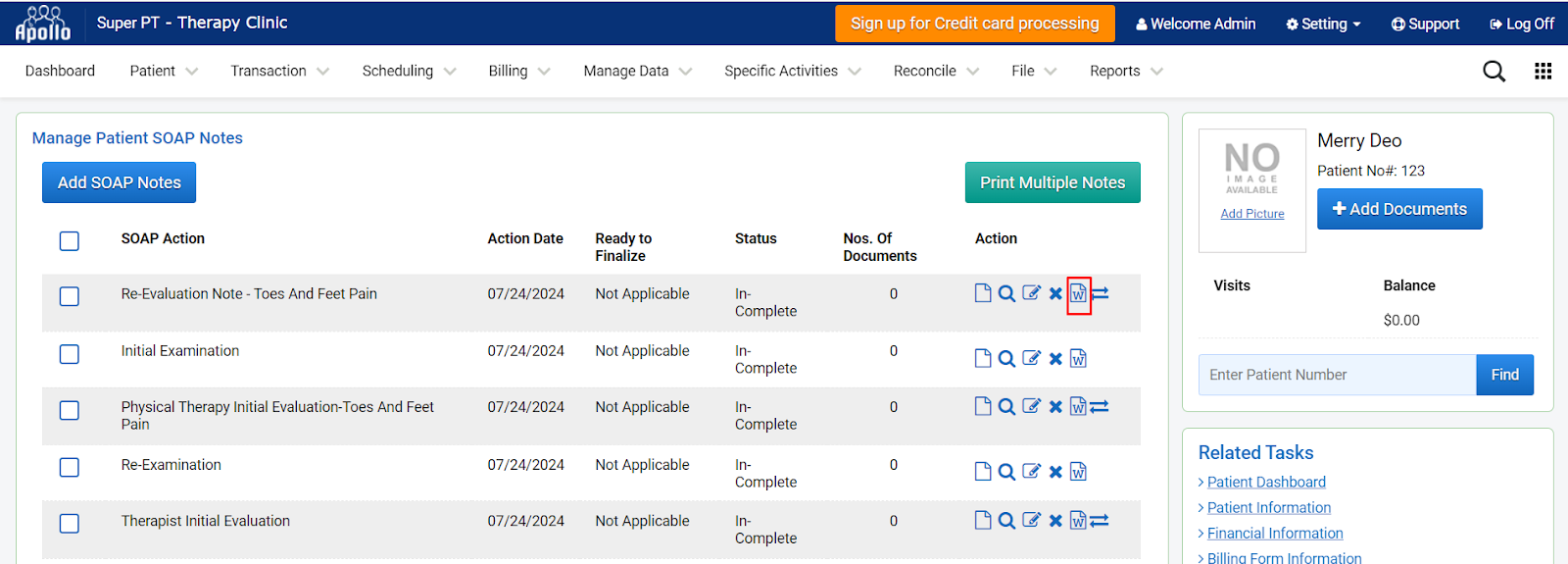Image resolution: width=1568 pixels, height=564 pixels.
Task: Select checkbox for Re-Examination note
Action: (70, 468)
